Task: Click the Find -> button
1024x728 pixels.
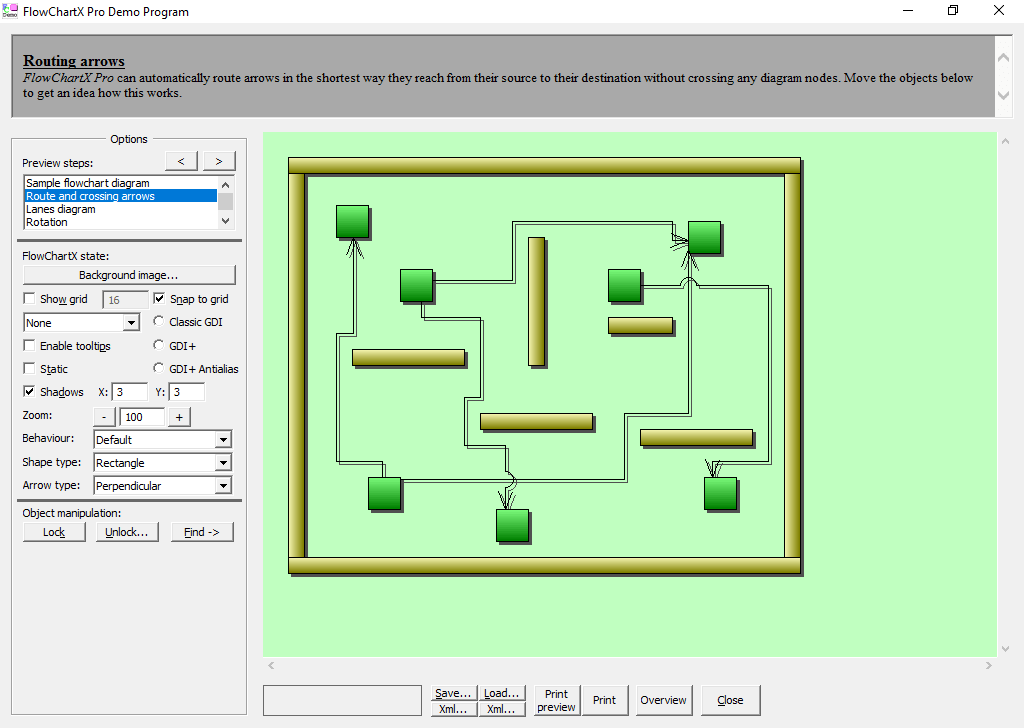Action: point(202,531)
